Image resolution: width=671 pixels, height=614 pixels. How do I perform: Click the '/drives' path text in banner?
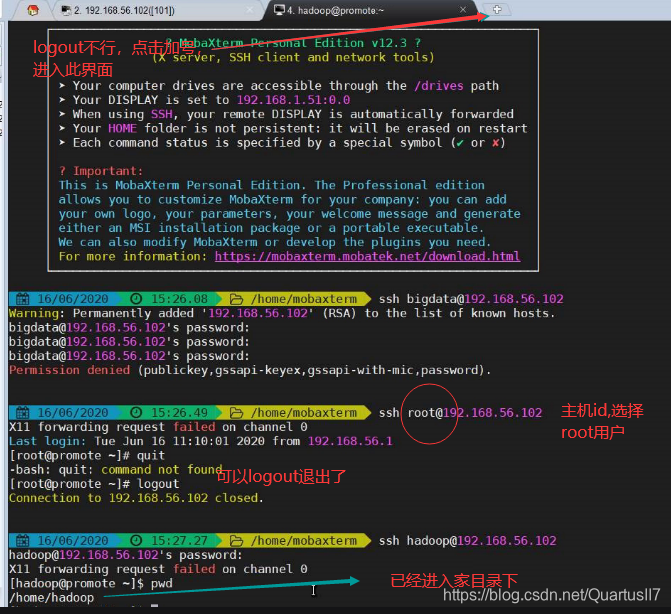pyautogui.click(x=439, y=86)
